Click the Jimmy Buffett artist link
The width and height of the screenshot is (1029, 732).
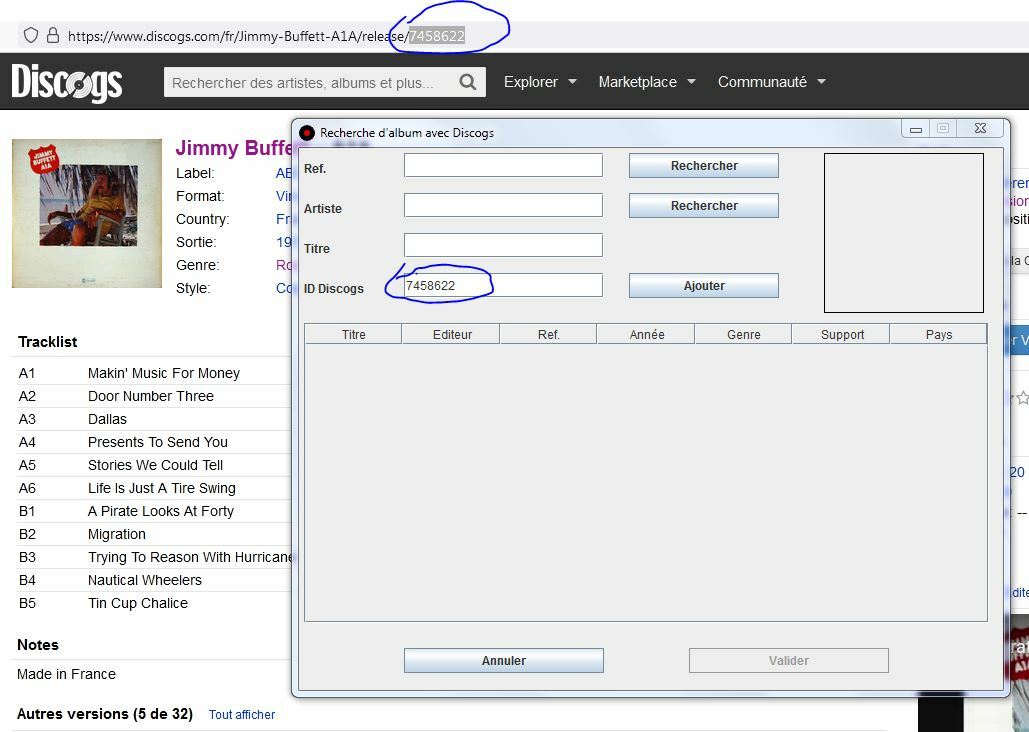234,148
